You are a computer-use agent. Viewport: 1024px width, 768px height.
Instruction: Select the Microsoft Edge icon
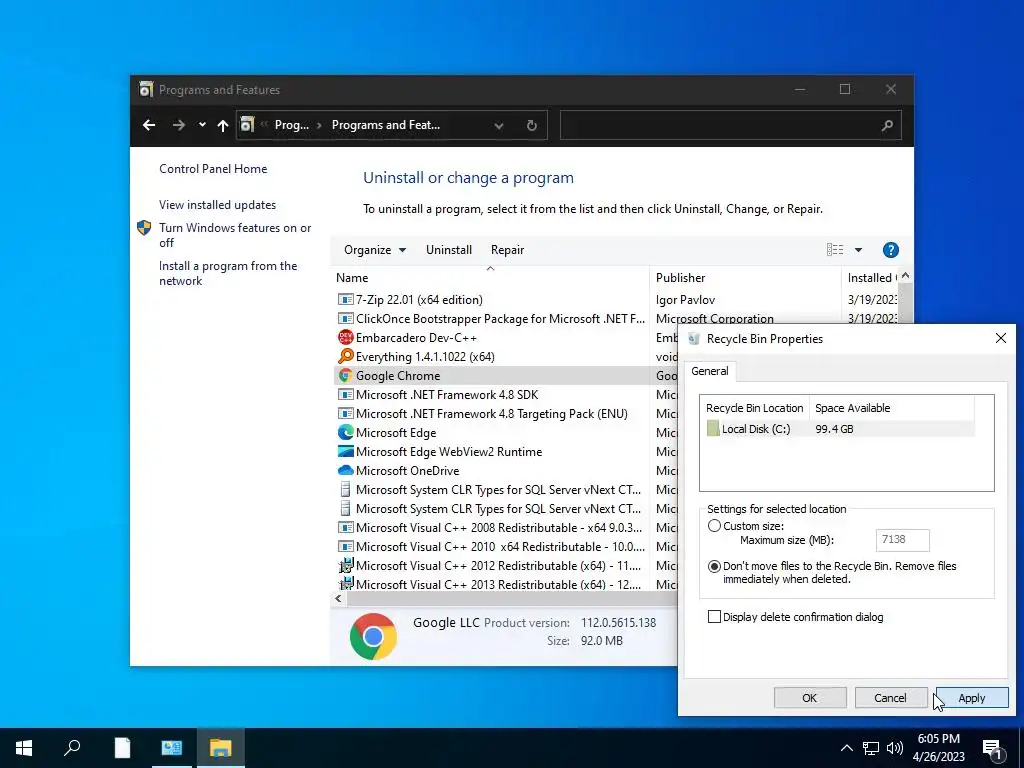click(345, 432)
